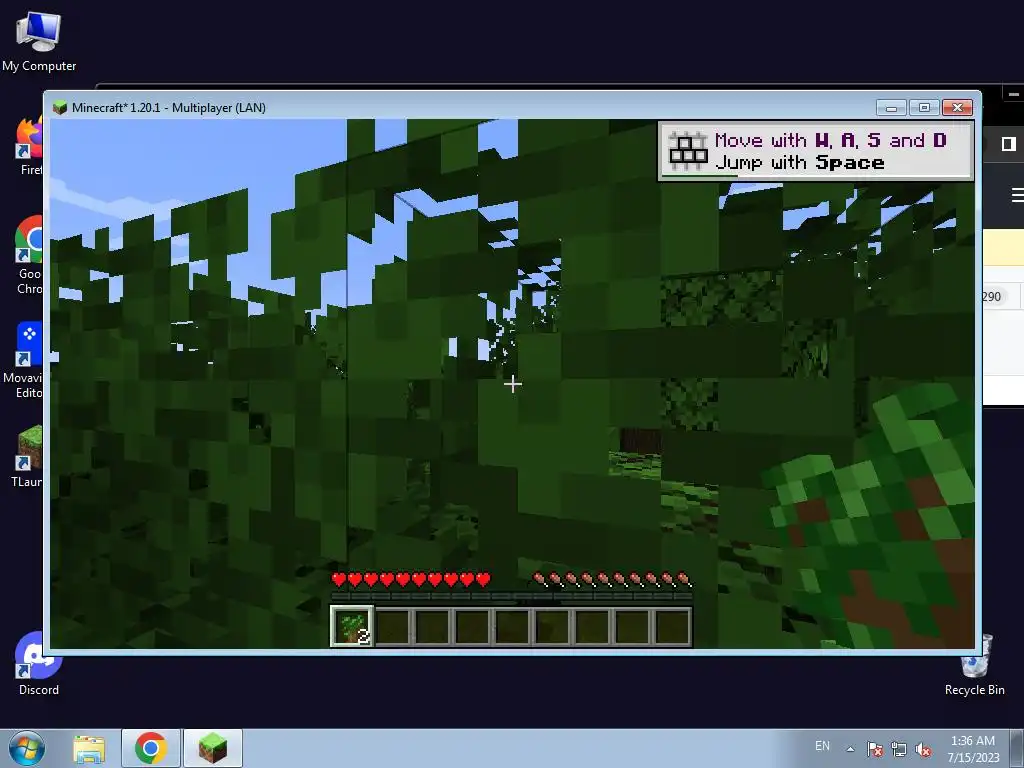Open the Google Chrome desktop shortcut
The image size is (1024, 768).
[x=29, y=256]
